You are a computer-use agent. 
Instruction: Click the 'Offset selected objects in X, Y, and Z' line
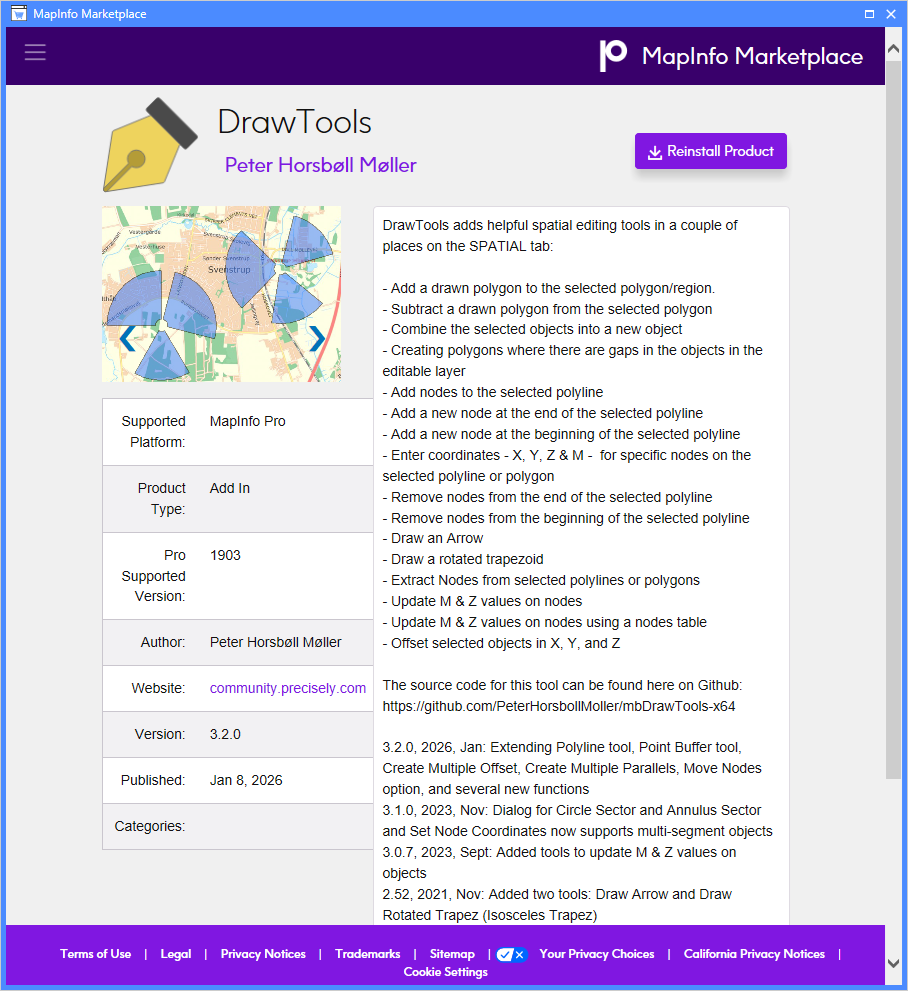501,643
